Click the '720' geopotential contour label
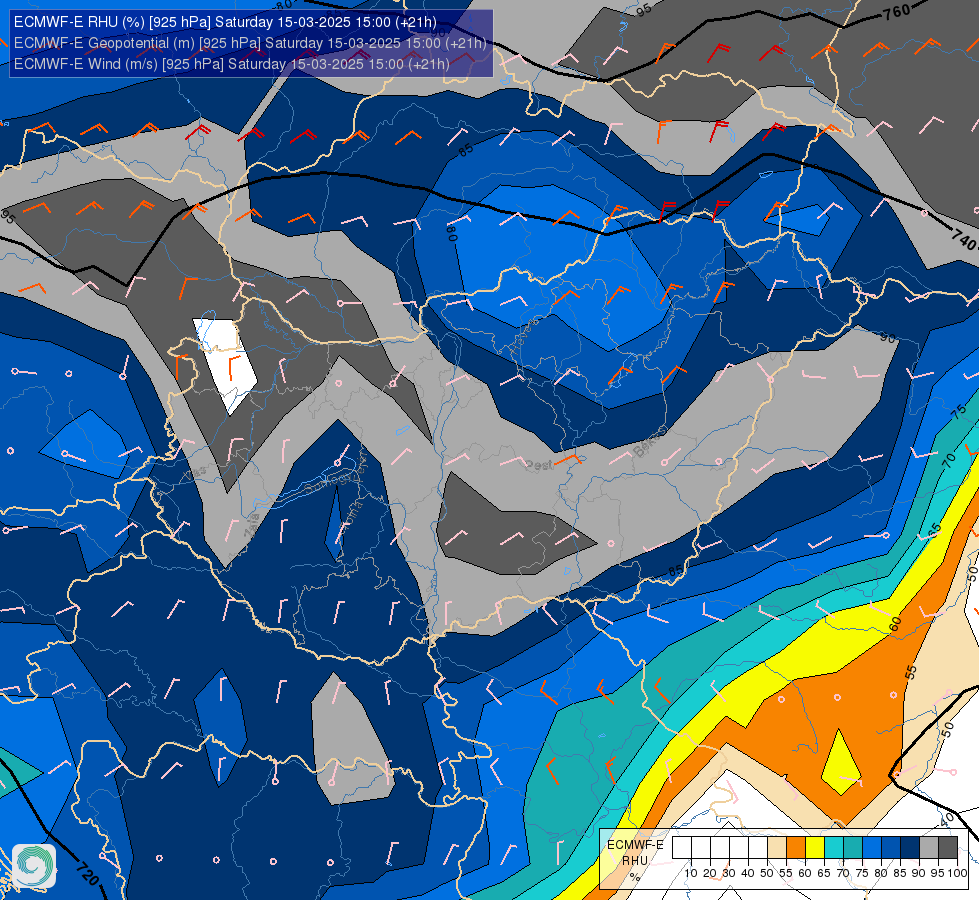This screenshot has height=900, width=979. pos(87,873)
